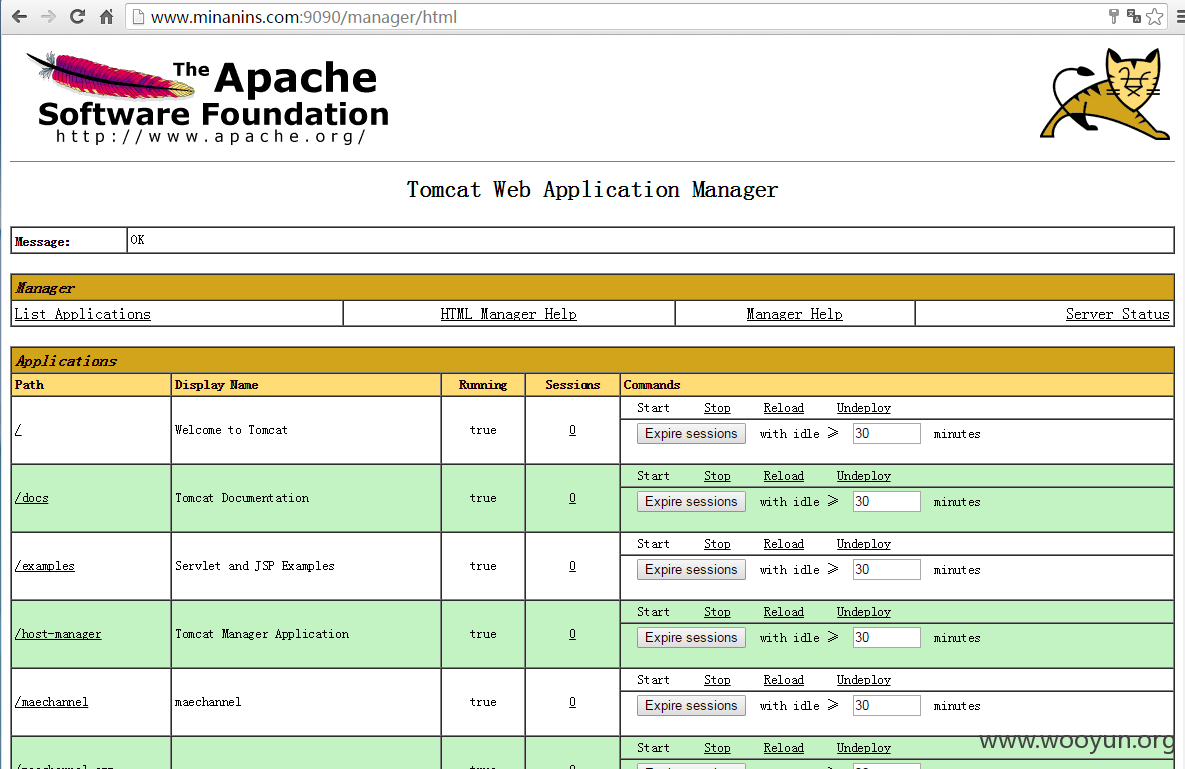Reload the /maechannel application
1185x769 pixels.
[x=784, y=680]
